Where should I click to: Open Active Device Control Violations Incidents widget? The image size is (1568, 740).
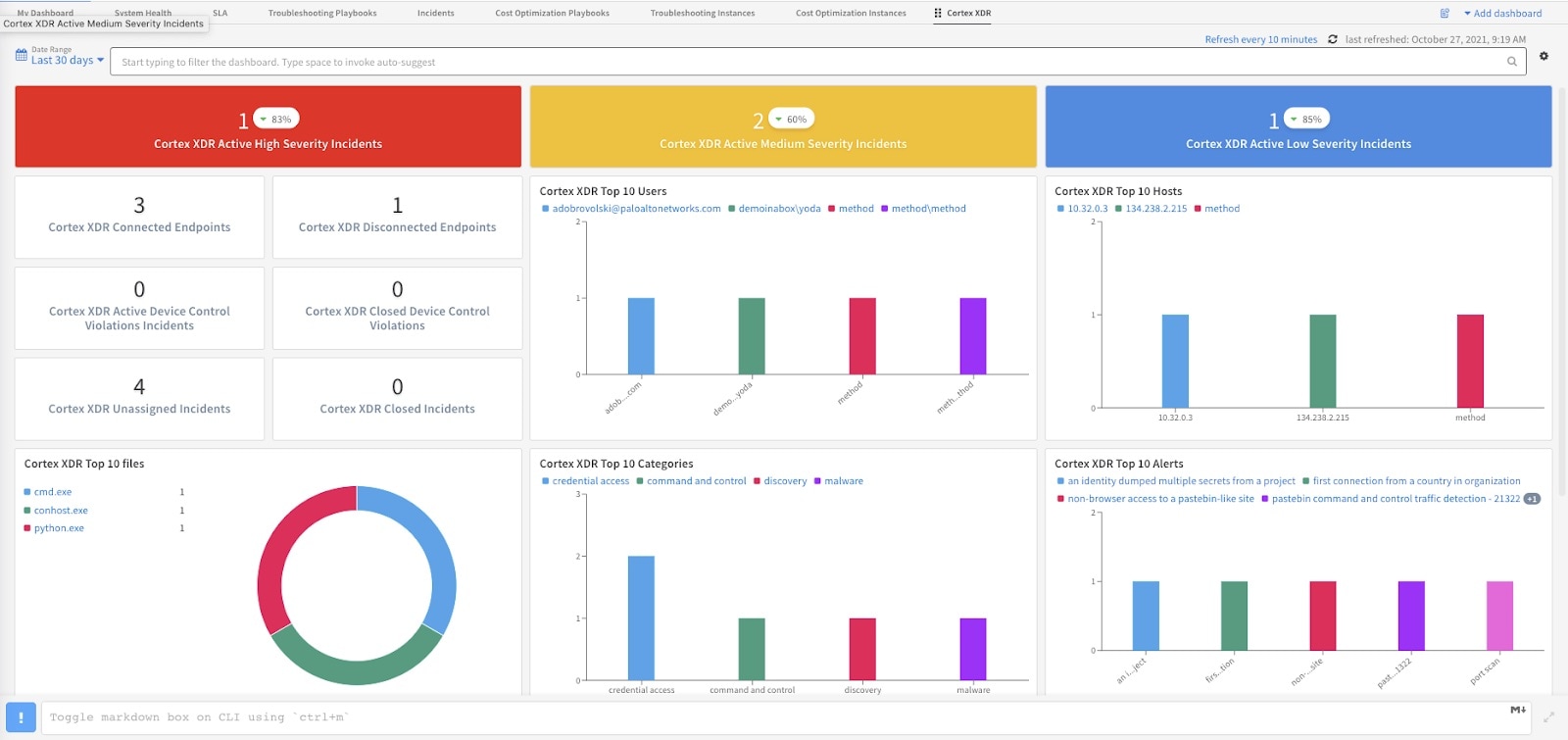(139, 308)
